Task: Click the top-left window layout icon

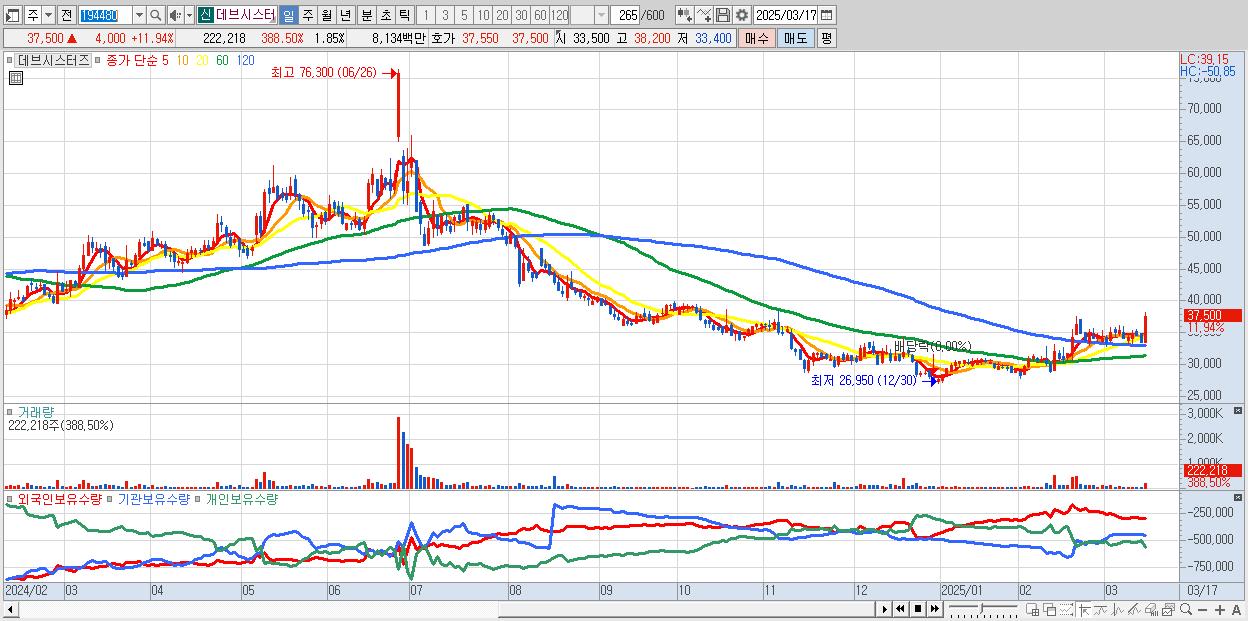Action: [x=13, y=15]
